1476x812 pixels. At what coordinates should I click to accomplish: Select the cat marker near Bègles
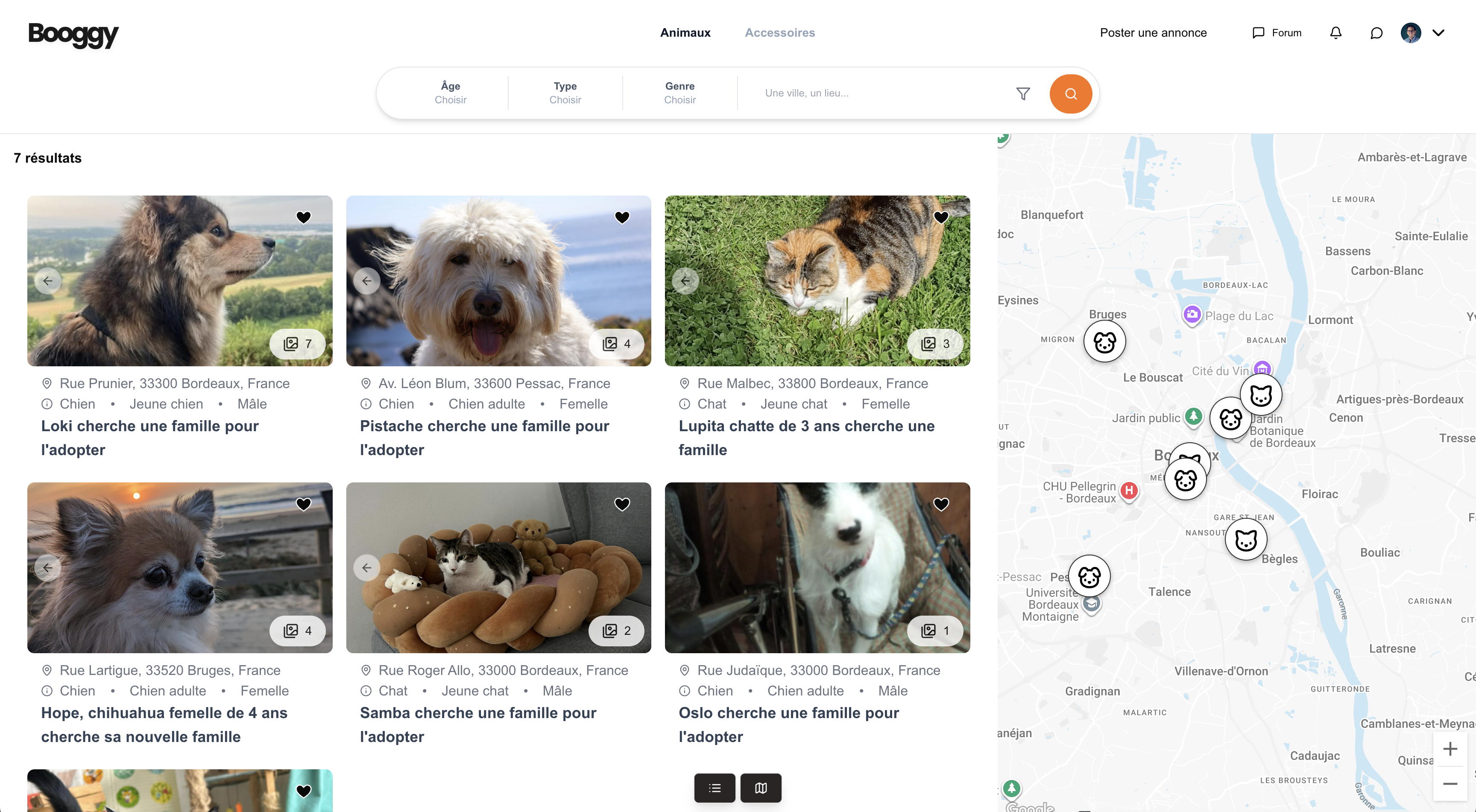(1246, 540)
